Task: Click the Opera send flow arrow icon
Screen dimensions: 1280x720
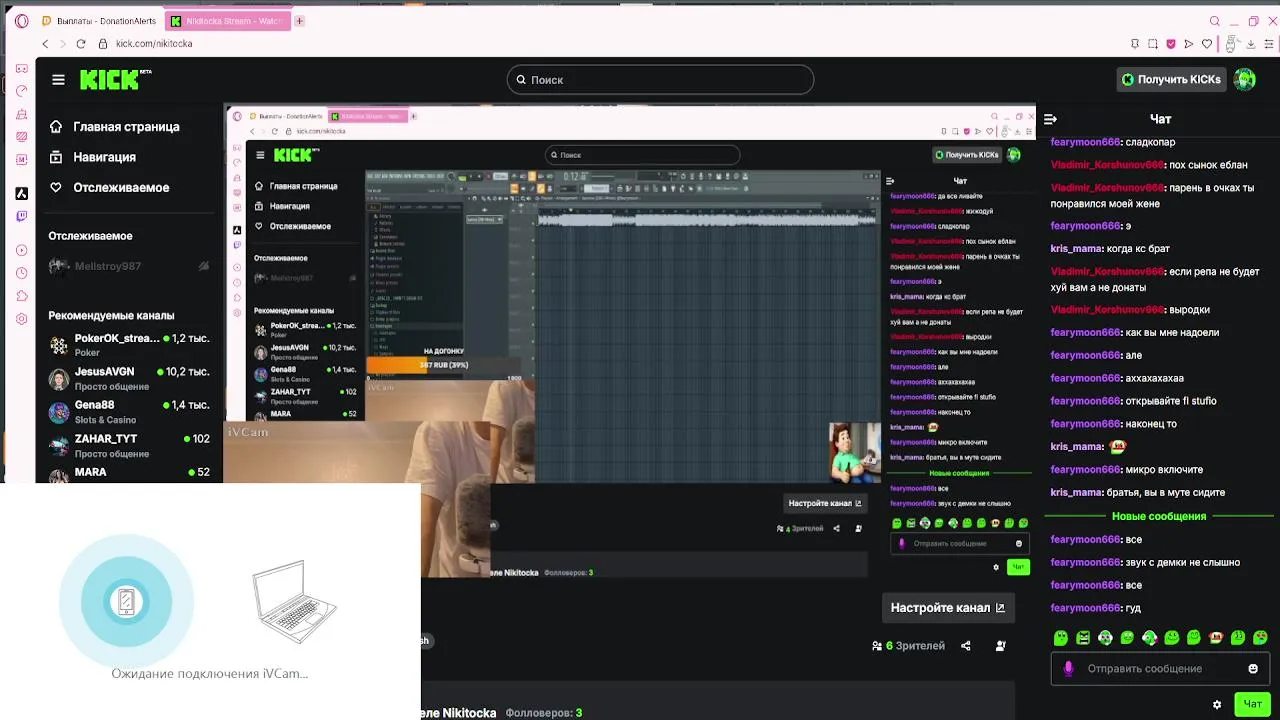Action: 1189,44
